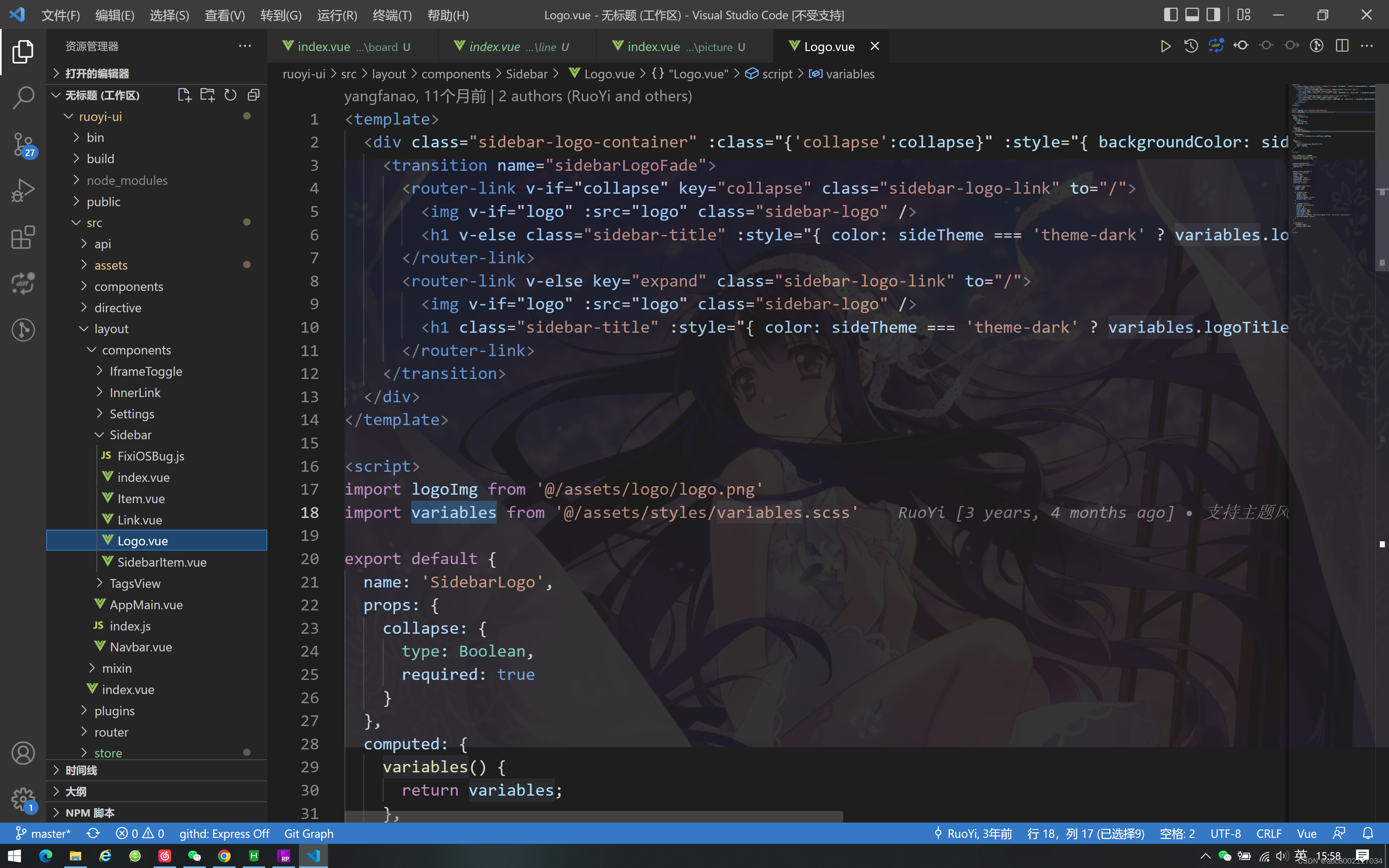Click the script symbol in breadcrumb
Viewport: 1389px width, 868px height.
pyautogui.click(x=769, y=74)
